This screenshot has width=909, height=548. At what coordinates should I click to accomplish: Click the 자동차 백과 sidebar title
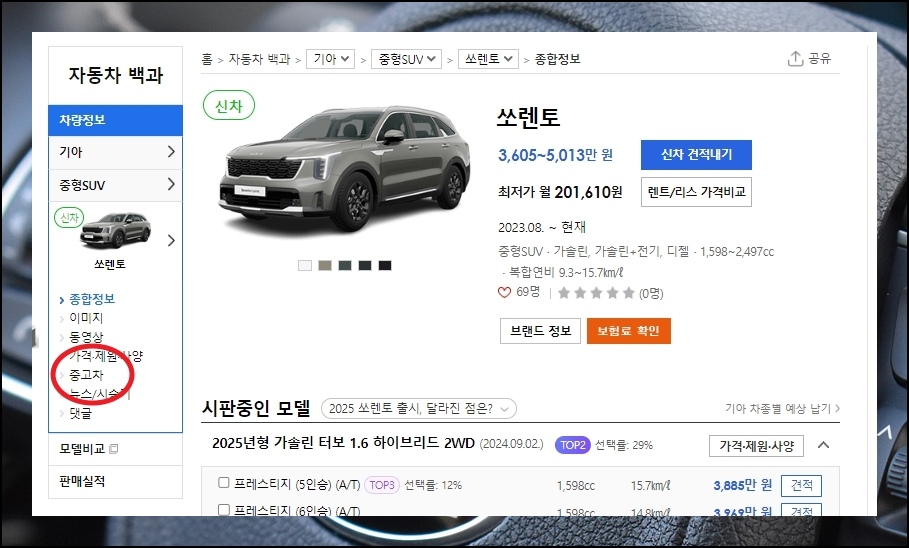115,75
